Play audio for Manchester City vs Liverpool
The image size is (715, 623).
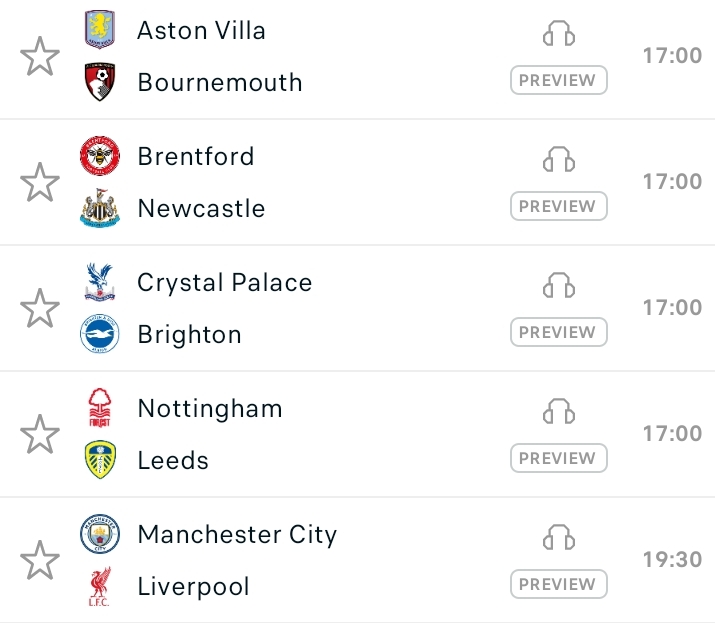pyautogui.click(x=559, y=538)
